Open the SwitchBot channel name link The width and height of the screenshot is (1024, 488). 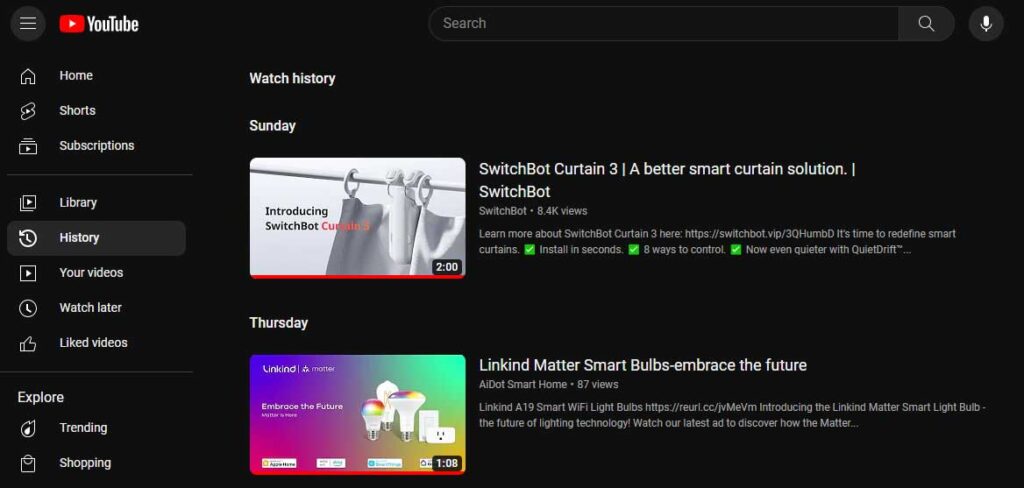click(502, 211)
